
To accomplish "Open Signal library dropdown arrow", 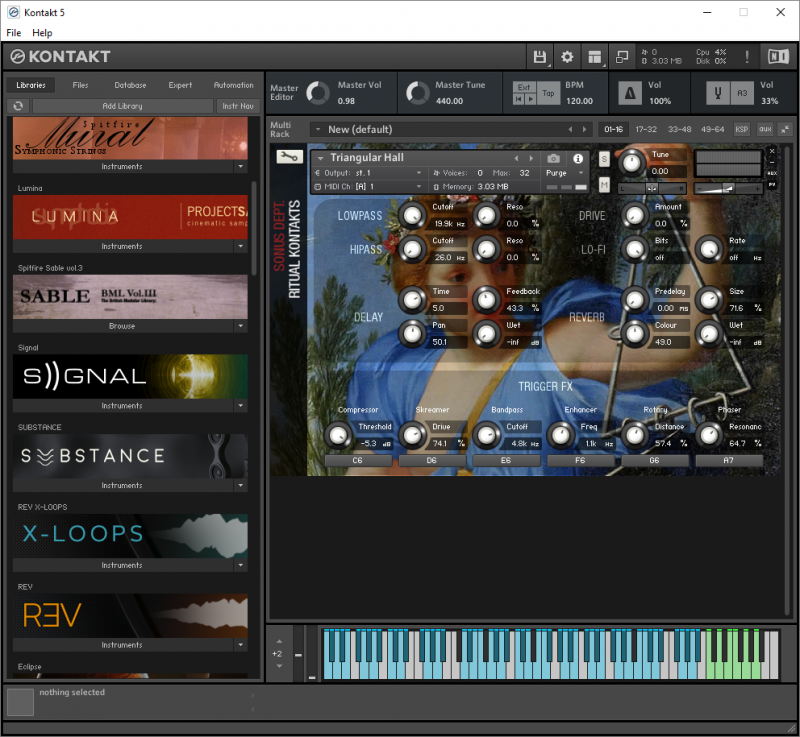I will pyautogui.click(x=241, y=405).
